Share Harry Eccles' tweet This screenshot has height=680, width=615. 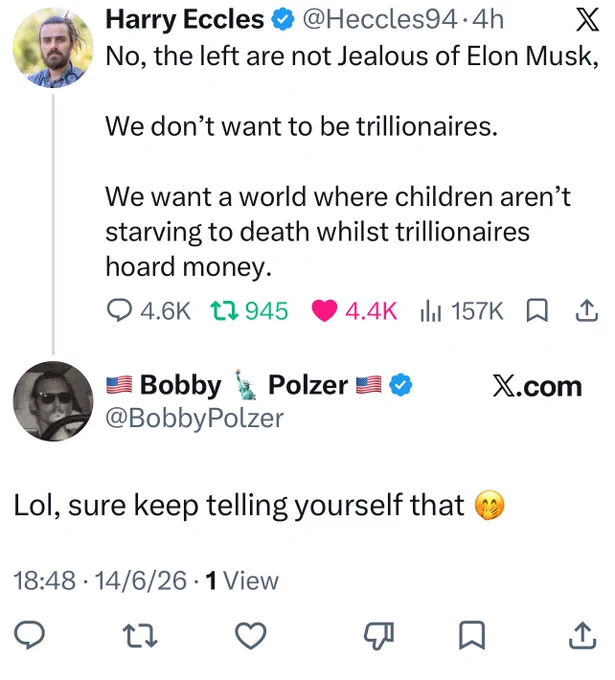pos(587,311)
